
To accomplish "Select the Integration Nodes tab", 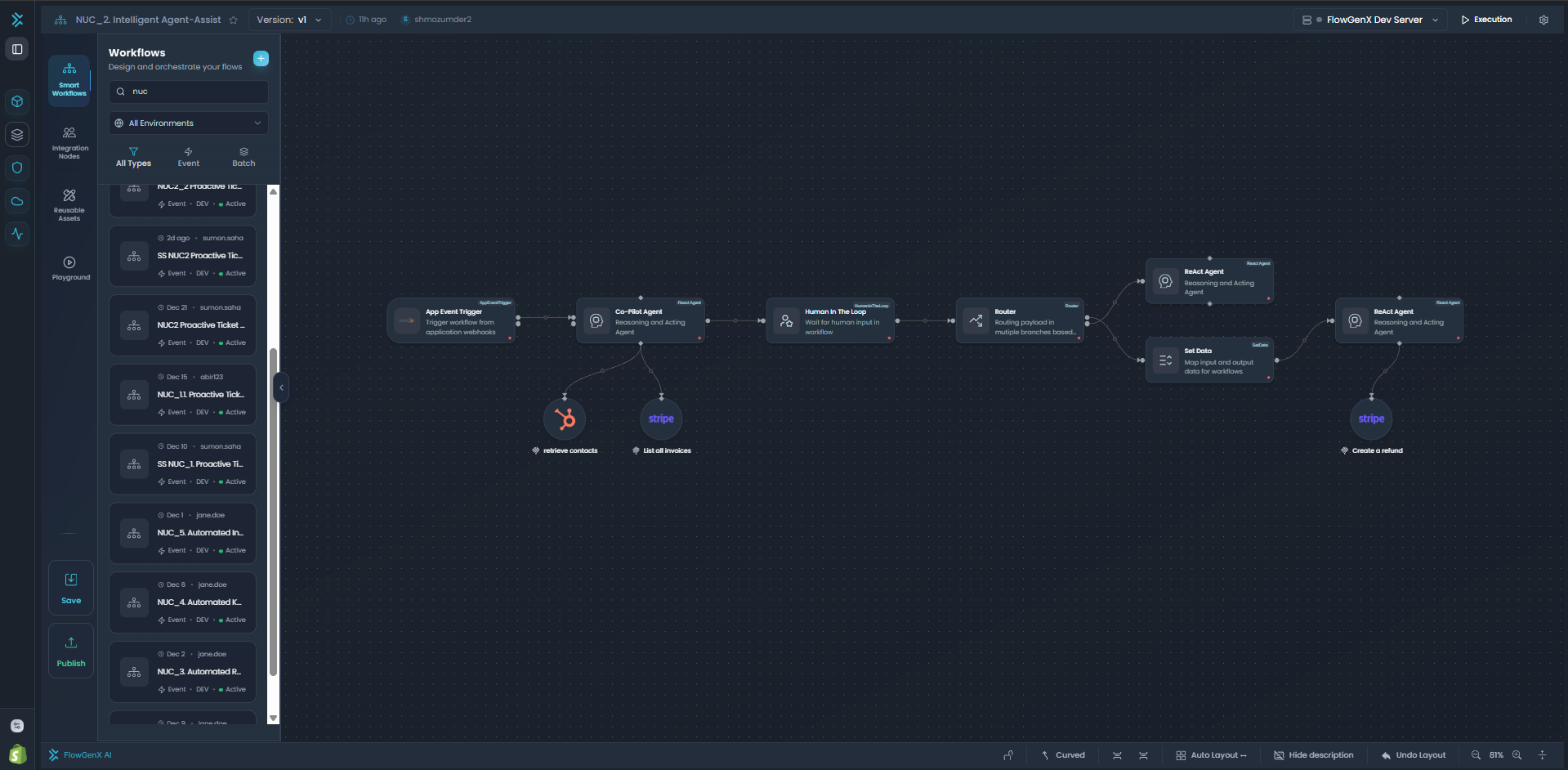I will click(x=69, y=143).
